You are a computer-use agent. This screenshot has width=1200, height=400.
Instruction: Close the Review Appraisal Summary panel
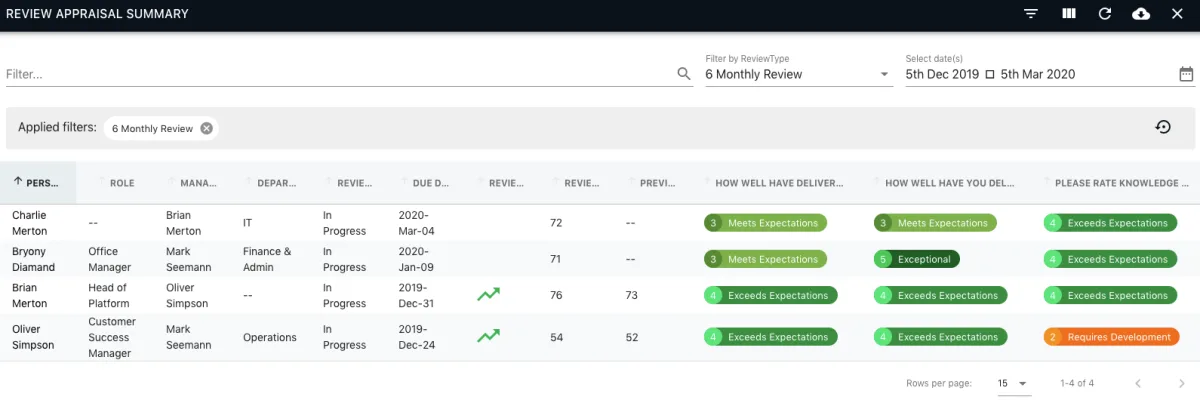click(x=1177, y=14)
